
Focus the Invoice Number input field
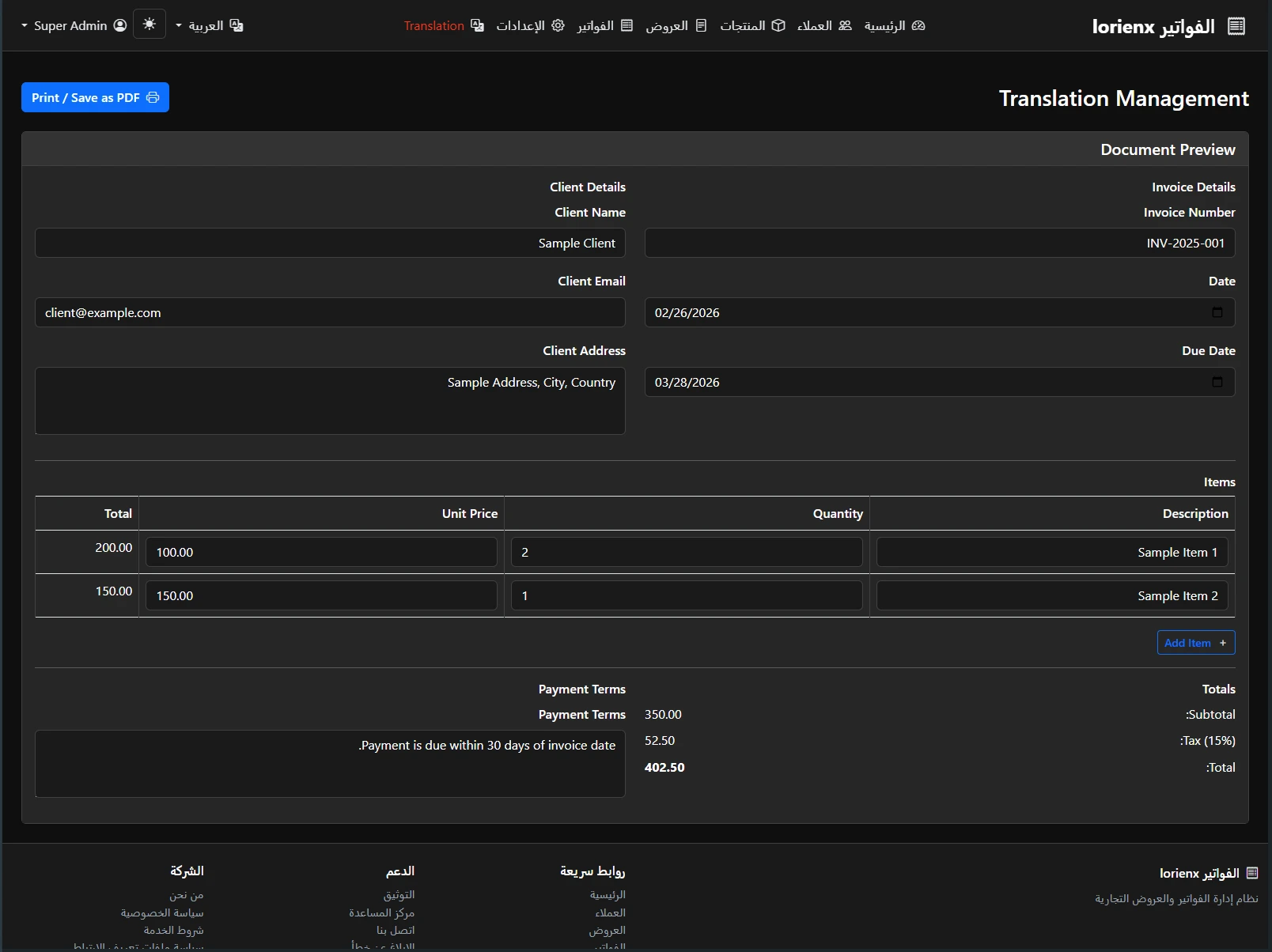(939, 243)
